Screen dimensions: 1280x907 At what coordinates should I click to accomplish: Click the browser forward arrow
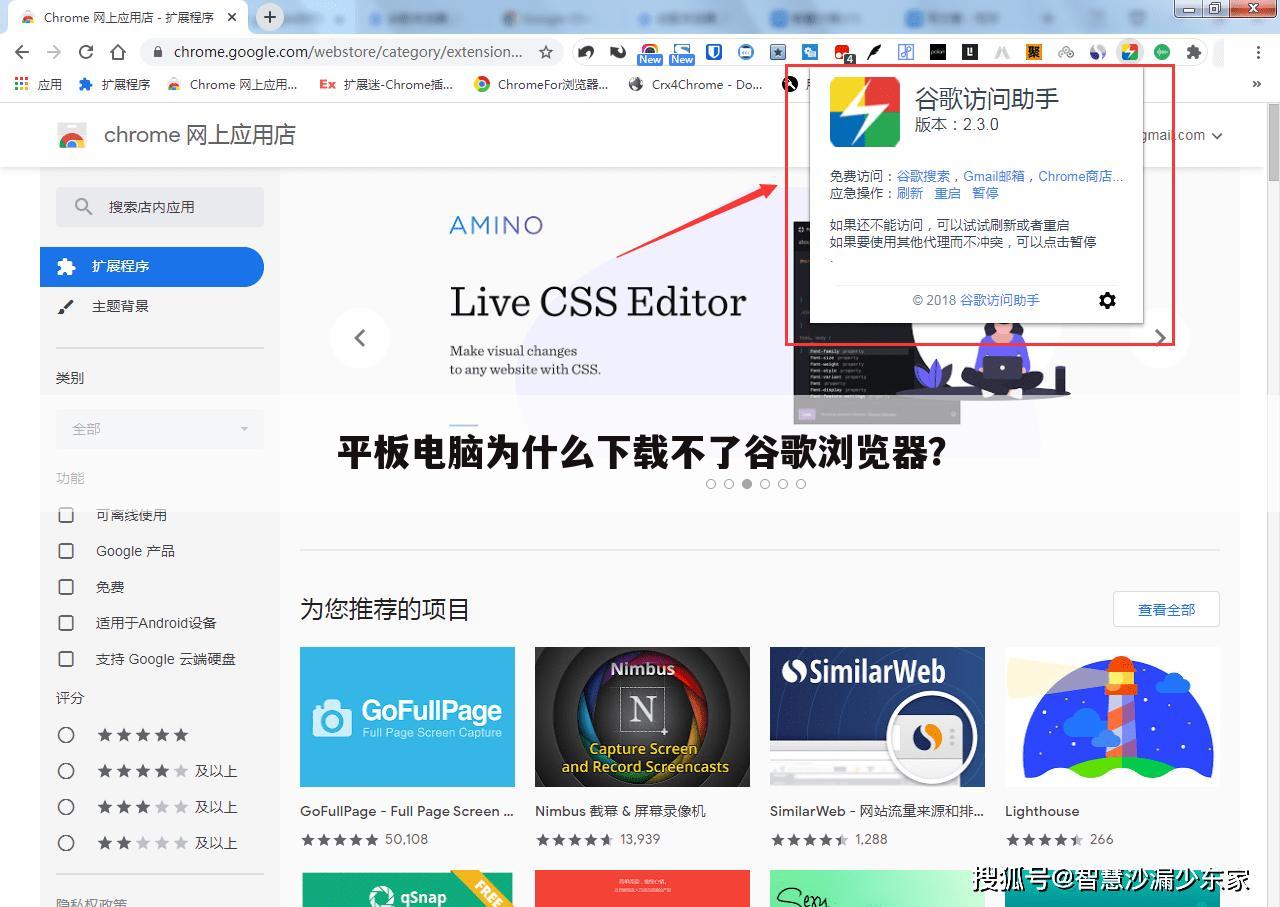tap(54, 52)
